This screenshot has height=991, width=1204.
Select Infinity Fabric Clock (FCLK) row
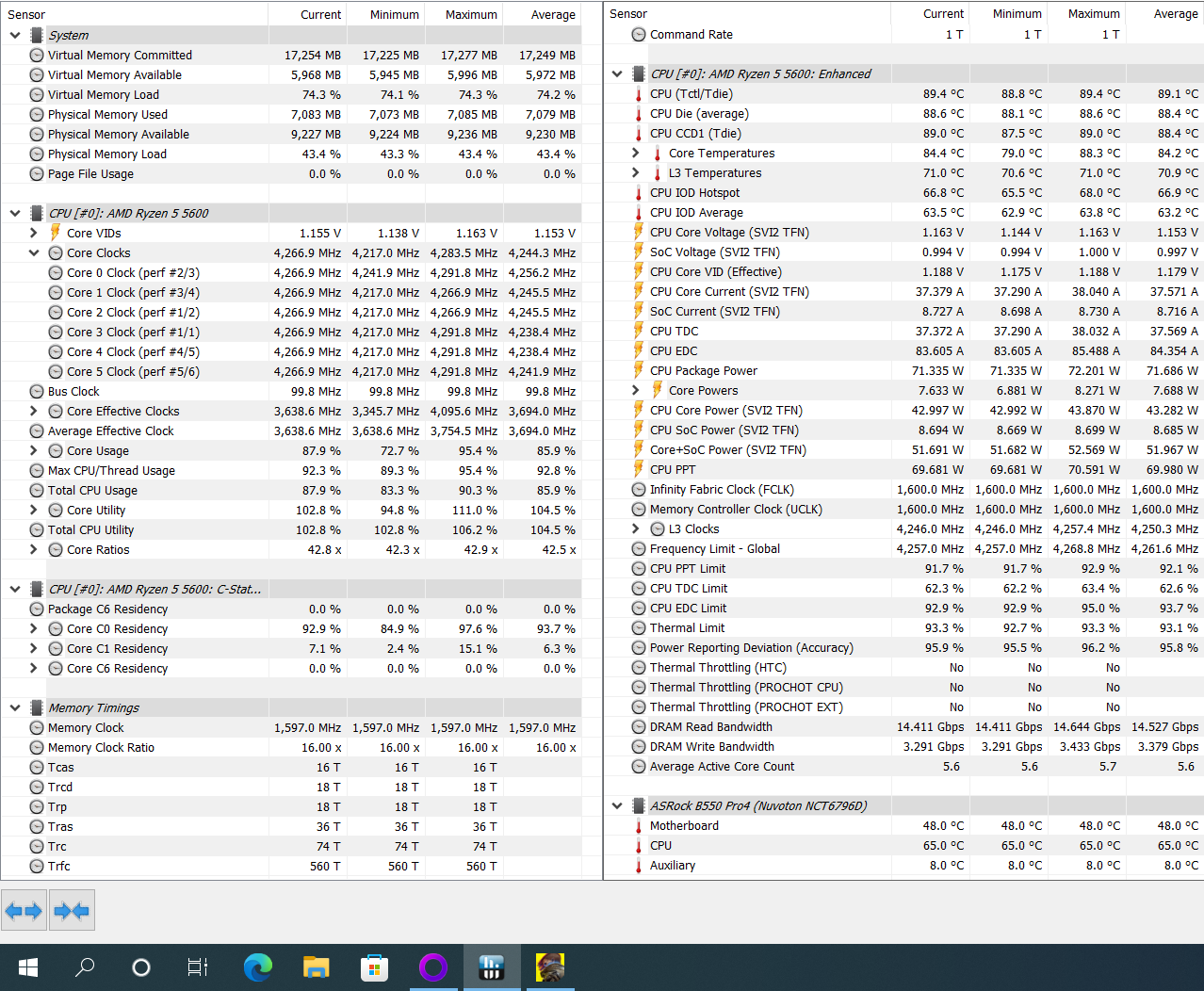904,490
